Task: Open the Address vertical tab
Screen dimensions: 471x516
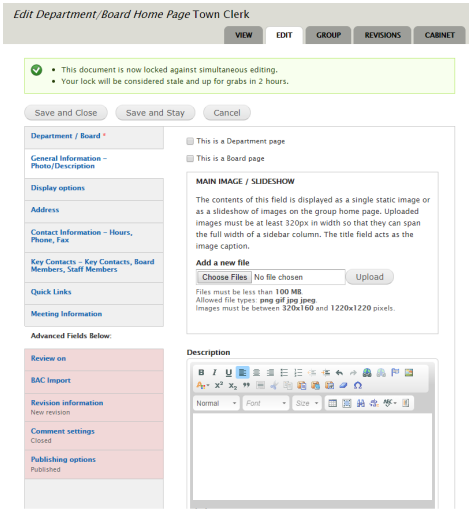Action: tap(94, 211)
